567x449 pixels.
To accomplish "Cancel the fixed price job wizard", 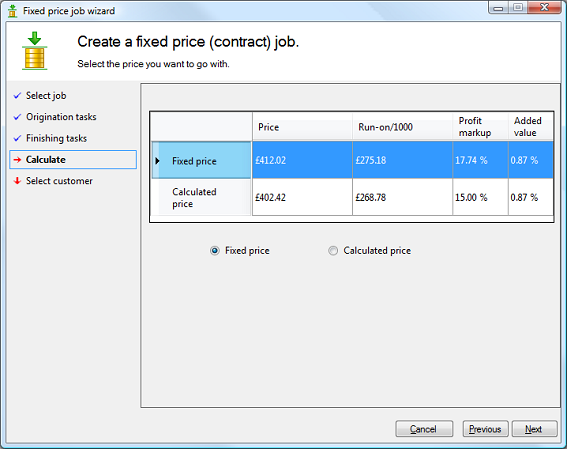I will pyautogui.click(x=424, y=429).
